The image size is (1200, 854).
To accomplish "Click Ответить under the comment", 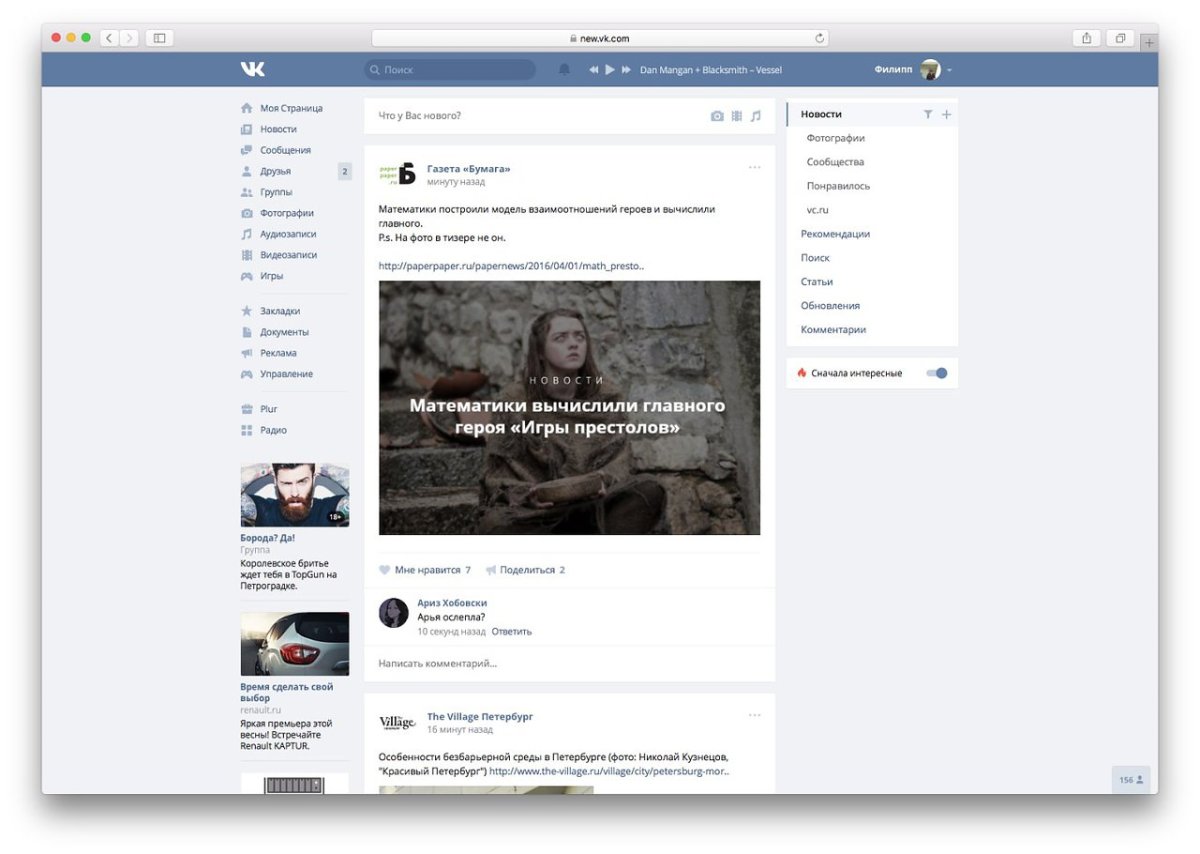I will tap(512, 632).
